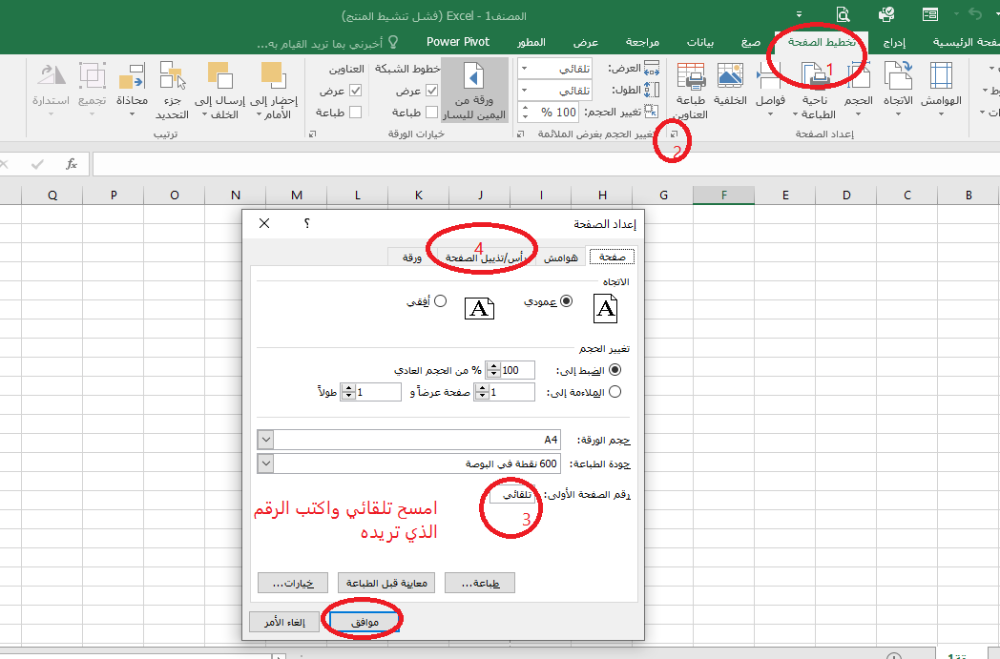Expand the Print quality (جودة الطباعة) dropdown

coord(265,464)
